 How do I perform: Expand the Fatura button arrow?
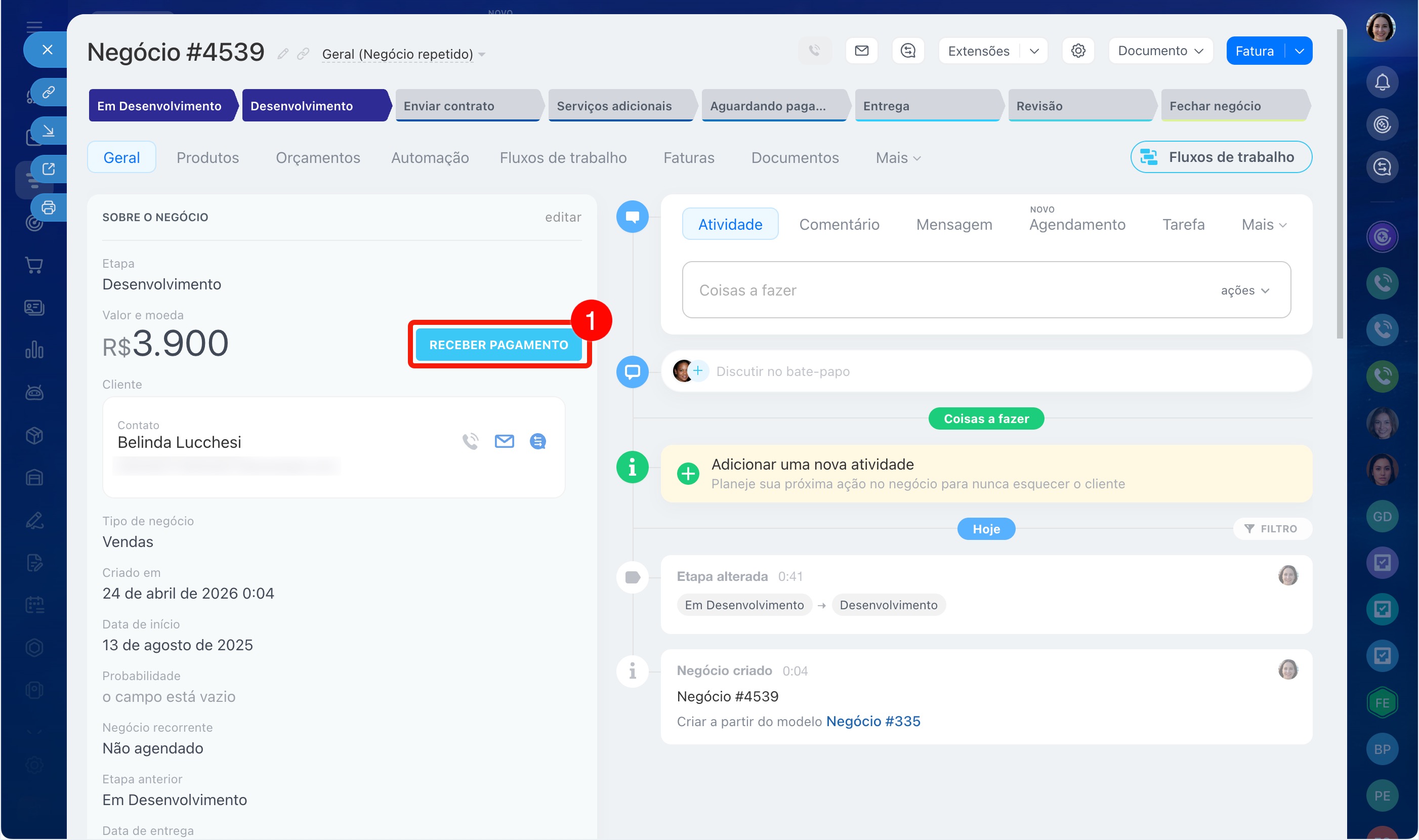(1299, 51)
